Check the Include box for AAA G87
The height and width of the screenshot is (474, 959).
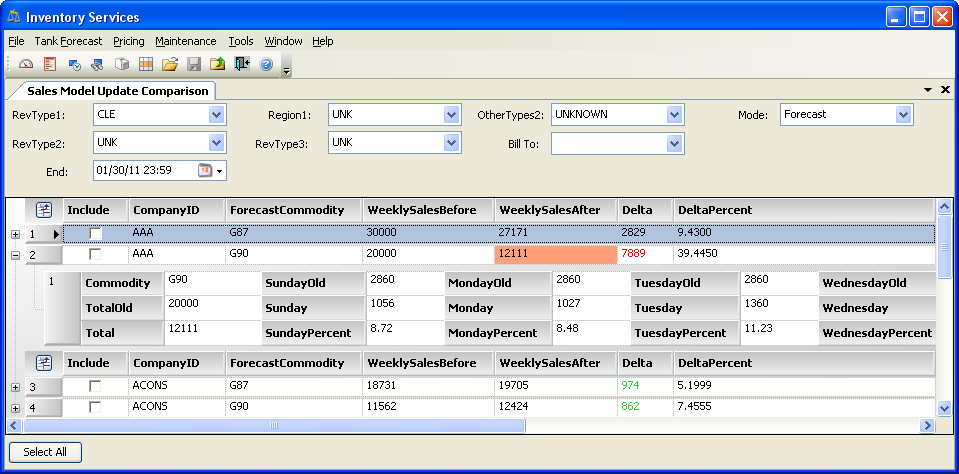(x=95, y=233)
